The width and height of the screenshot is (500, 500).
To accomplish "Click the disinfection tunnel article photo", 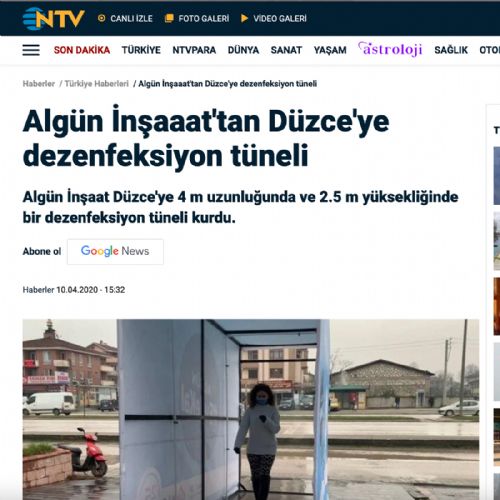I will (x=251, y=409).
